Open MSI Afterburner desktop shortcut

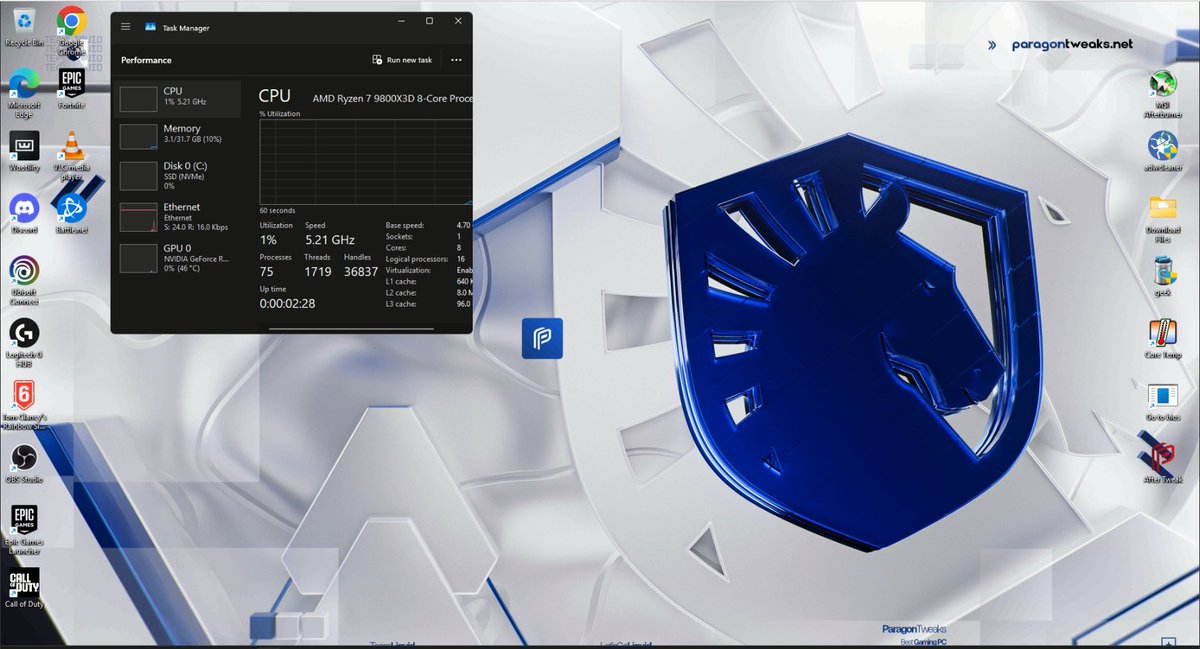[1162, 94]
